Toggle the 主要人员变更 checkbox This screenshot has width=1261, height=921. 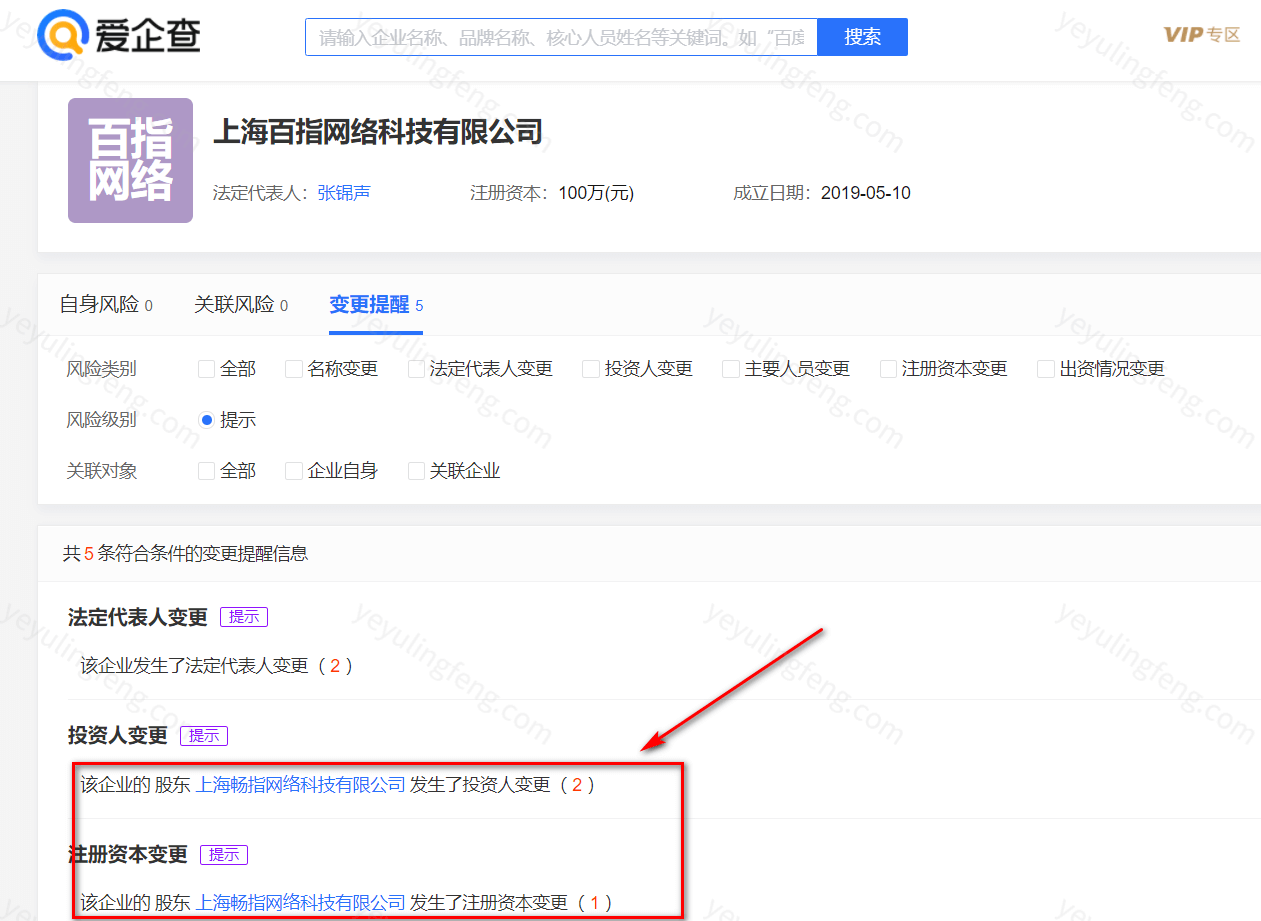[x=731, y=369]
